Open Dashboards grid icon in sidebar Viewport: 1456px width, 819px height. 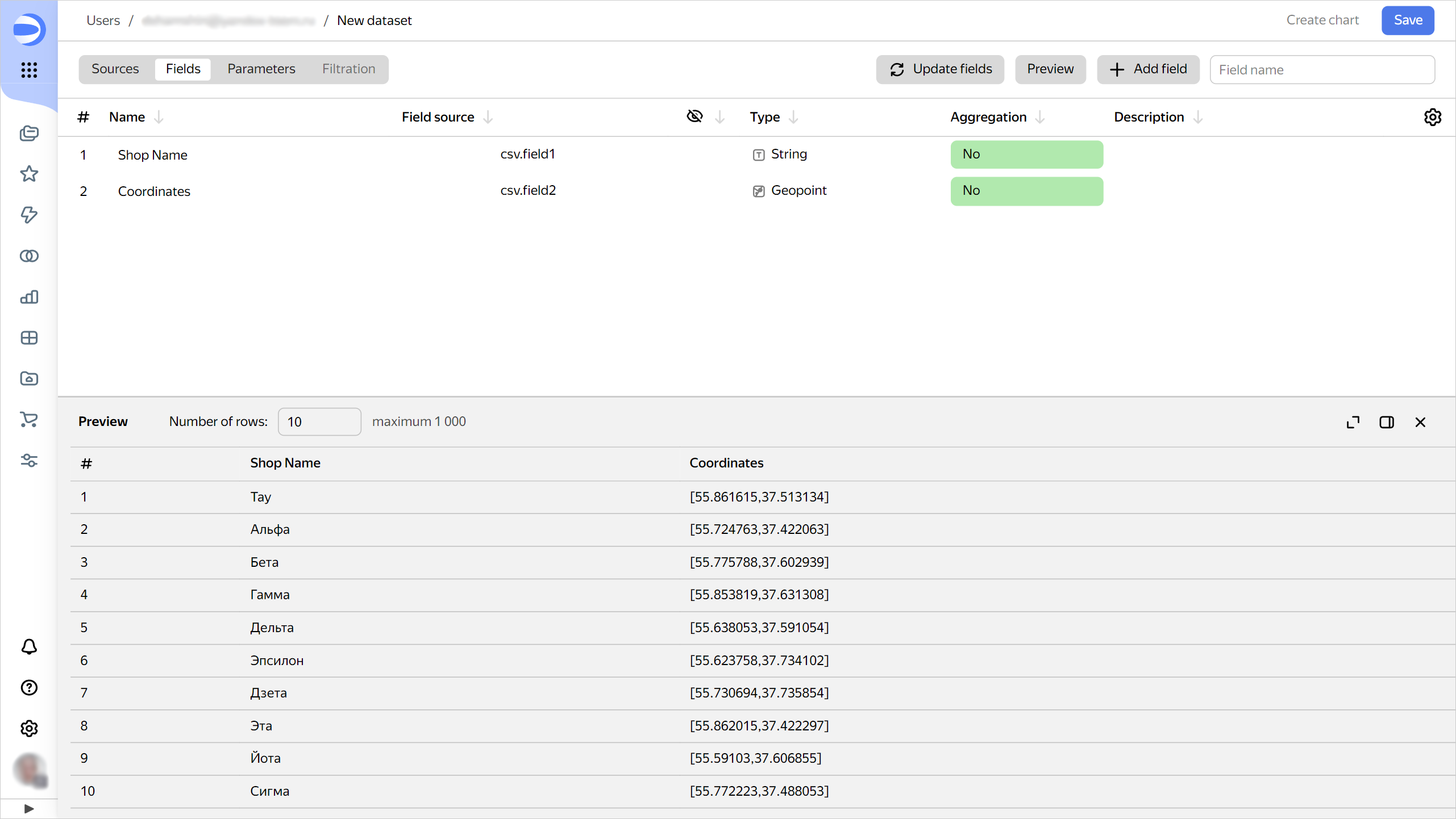[x=29, y=338]
